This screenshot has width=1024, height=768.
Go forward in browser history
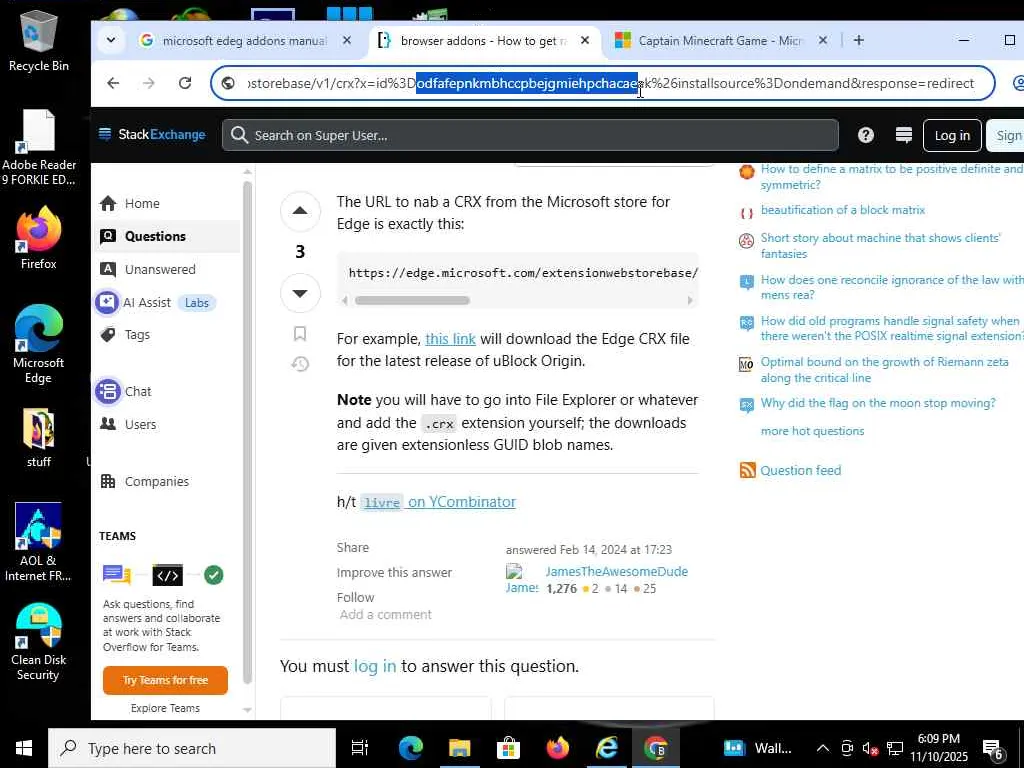point(149,83)
